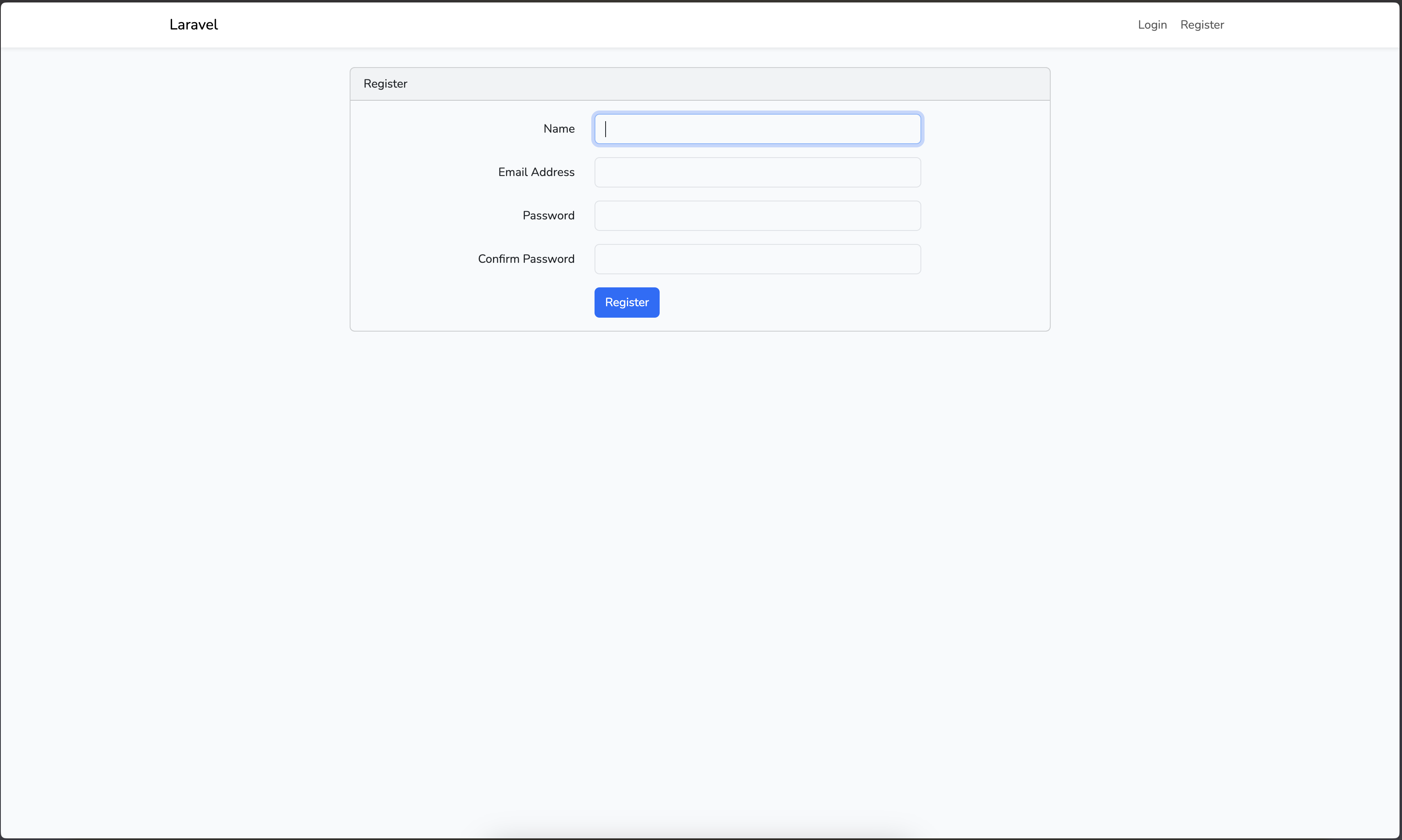Screen dimensions: 1402x840
Task: Click empty page background below the Register card
Action: [x=700, y=509]
